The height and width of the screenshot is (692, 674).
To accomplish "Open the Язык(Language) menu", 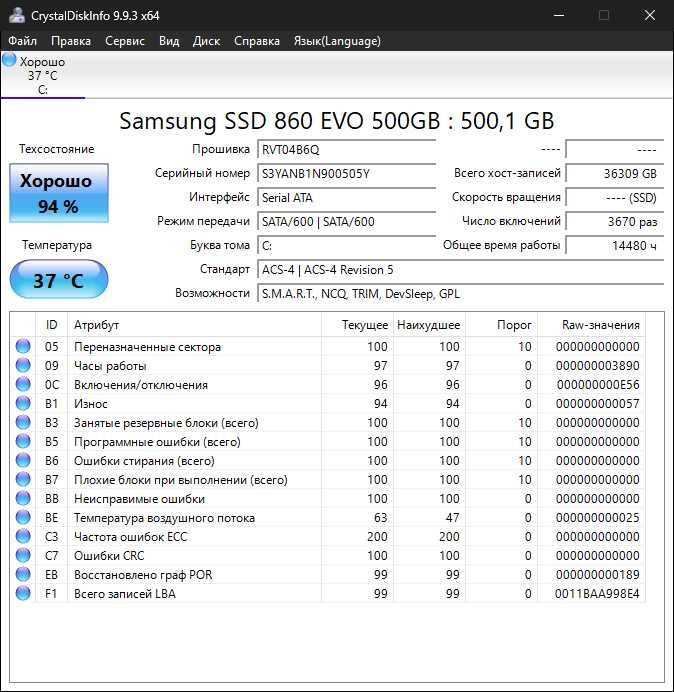I will (x=337, y=41).
